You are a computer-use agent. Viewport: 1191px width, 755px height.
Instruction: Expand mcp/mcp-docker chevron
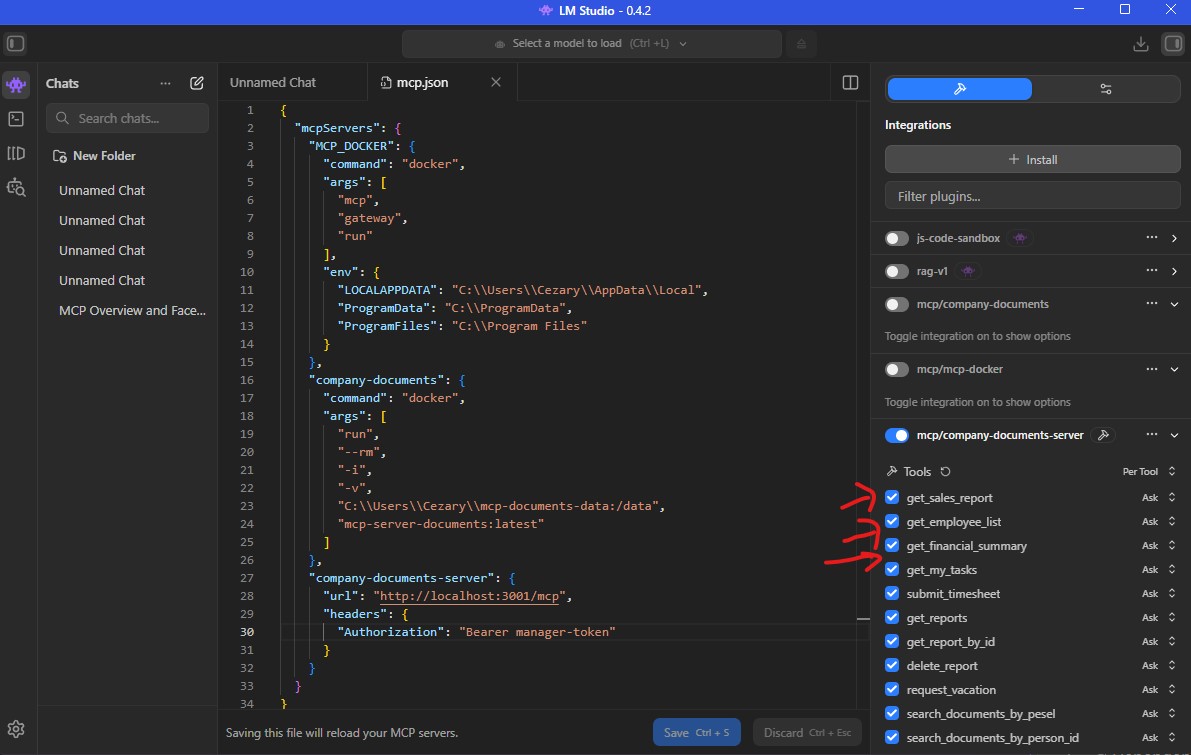coord(1174,370)
